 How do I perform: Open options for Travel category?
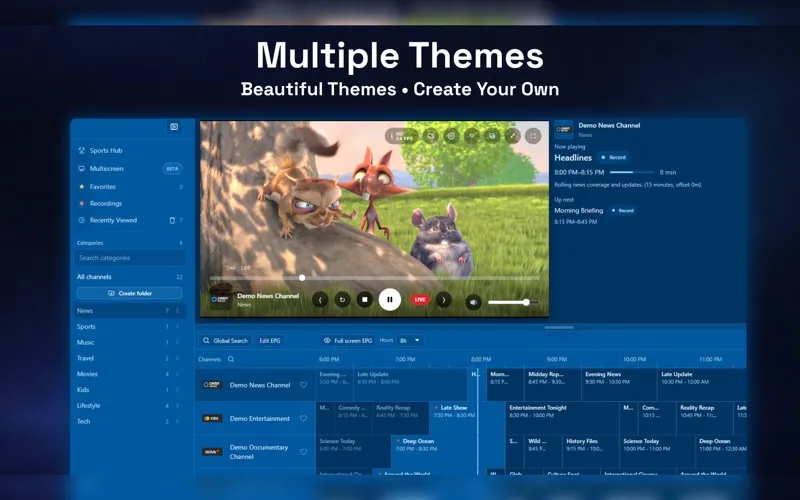pos(178,358)
